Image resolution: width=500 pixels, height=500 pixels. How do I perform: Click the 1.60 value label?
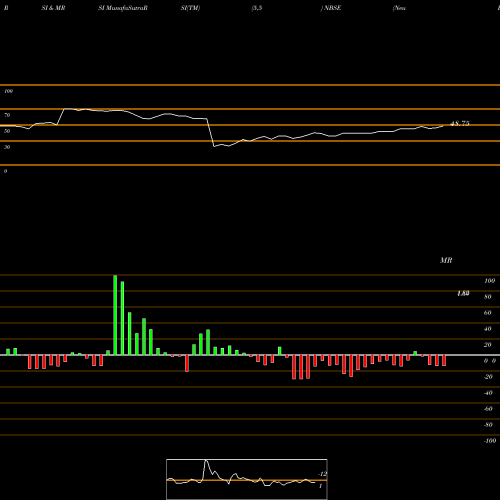point(463,293)
